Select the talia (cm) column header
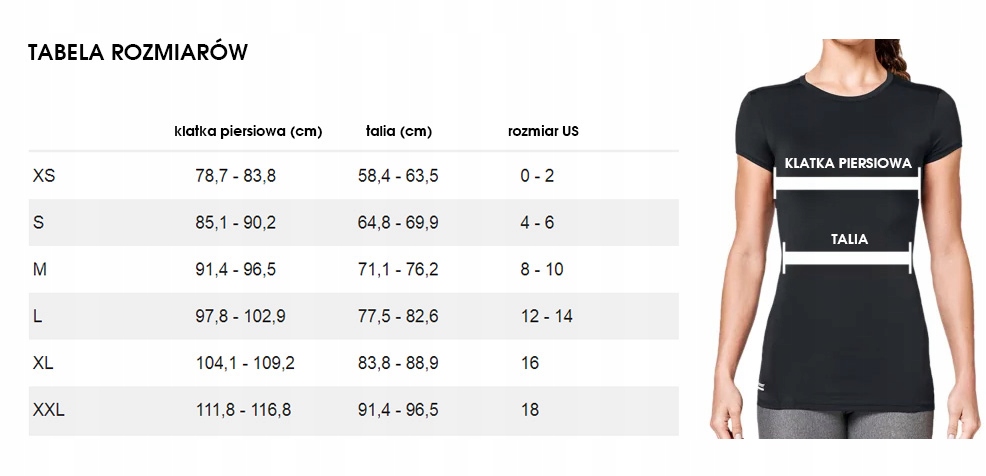The height and width of the screenshot is (476, 986). [x=399, y=131]
